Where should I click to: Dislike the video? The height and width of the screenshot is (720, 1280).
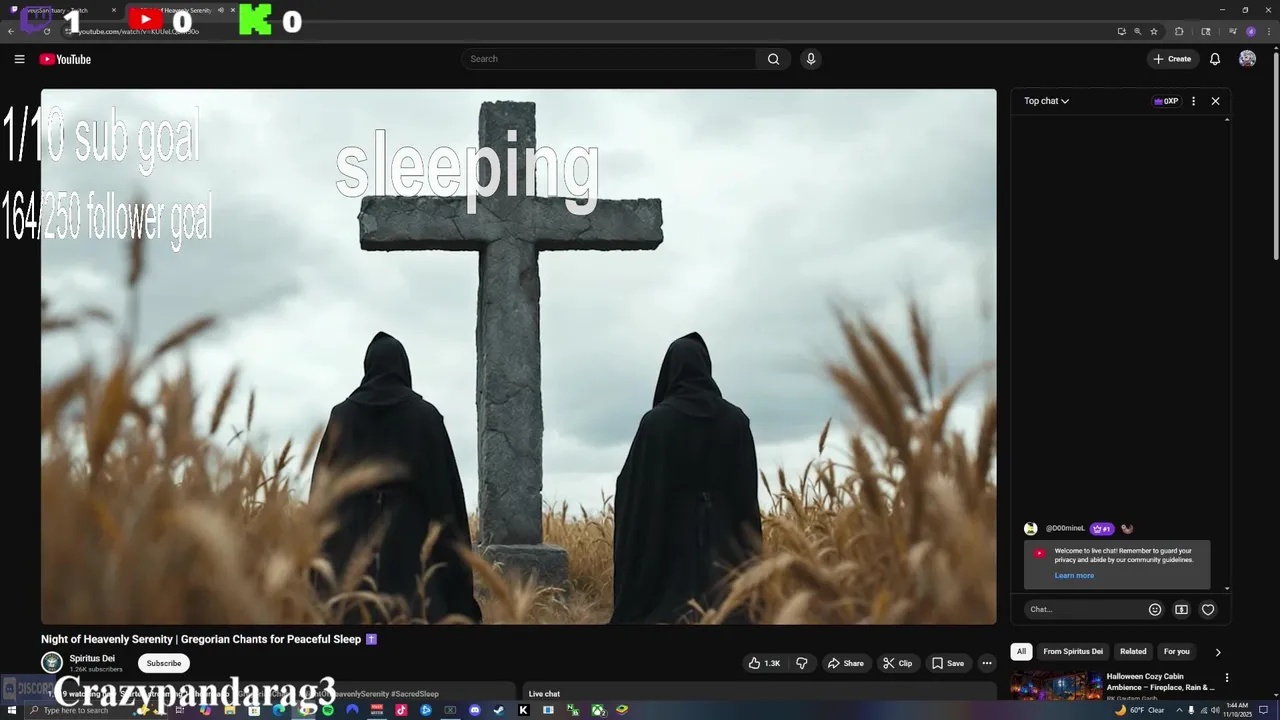[x=801, y=663]
